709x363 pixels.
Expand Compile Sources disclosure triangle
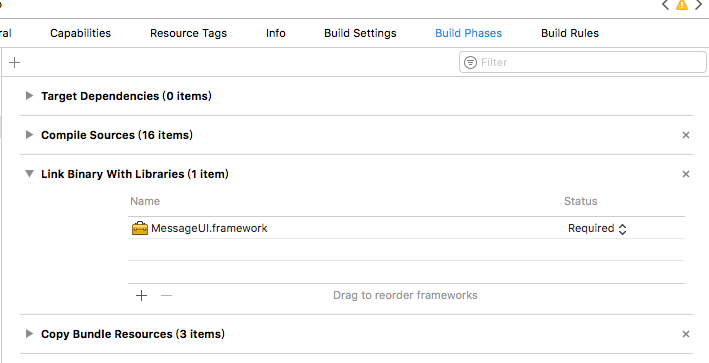29,135
